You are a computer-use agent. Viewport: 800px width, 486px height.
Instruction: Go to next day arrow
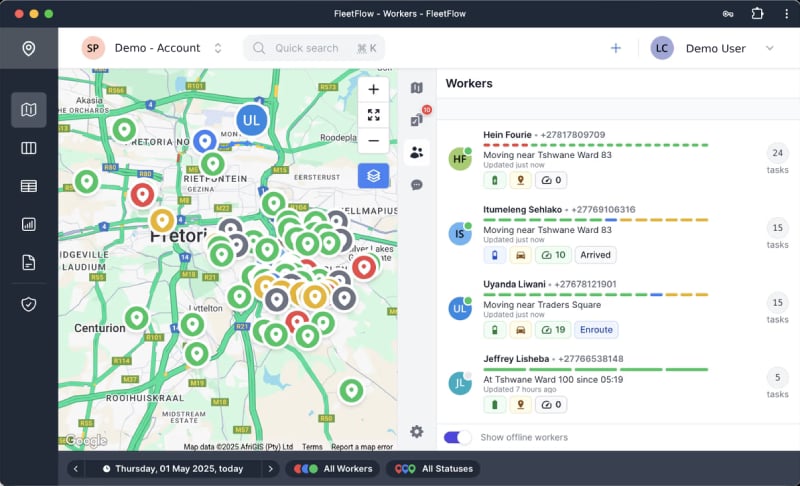pos(270,469)
